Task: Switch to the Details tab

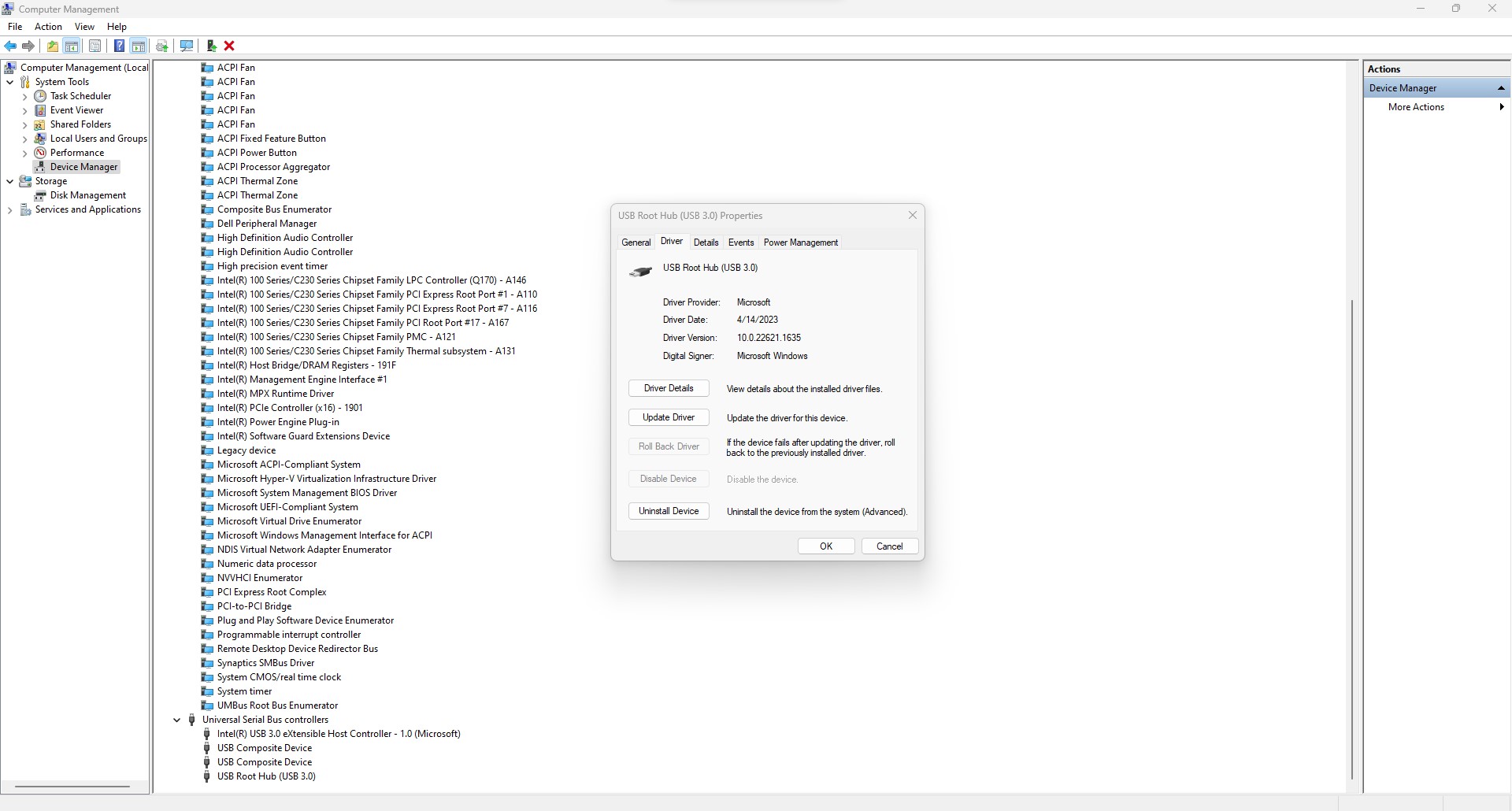Action: 706,243
